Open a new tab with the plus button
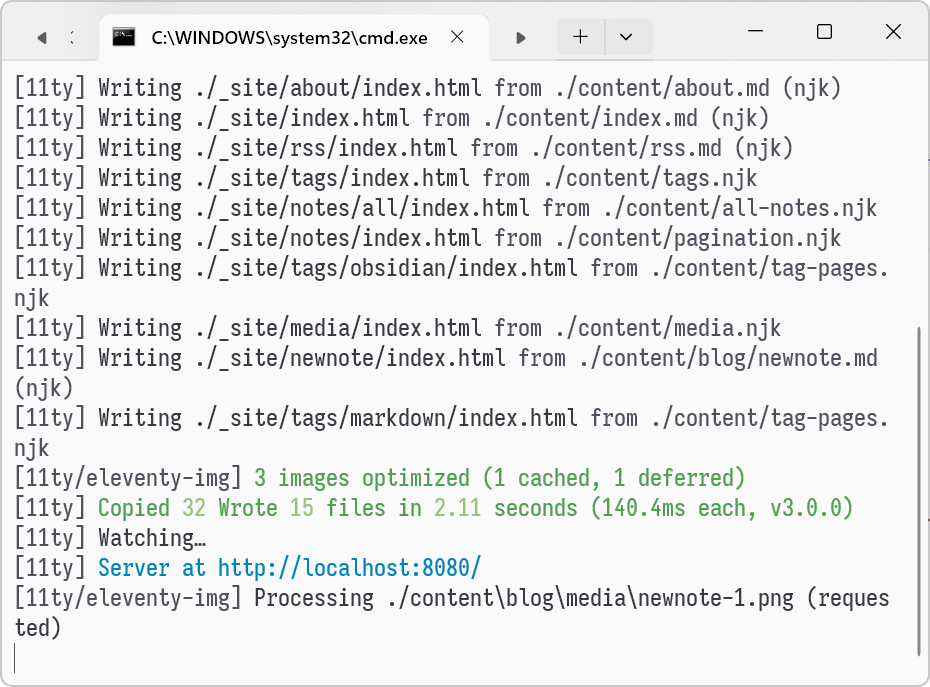Image resolution: width=930 pixels, height=687 pixels. [581, 37]
